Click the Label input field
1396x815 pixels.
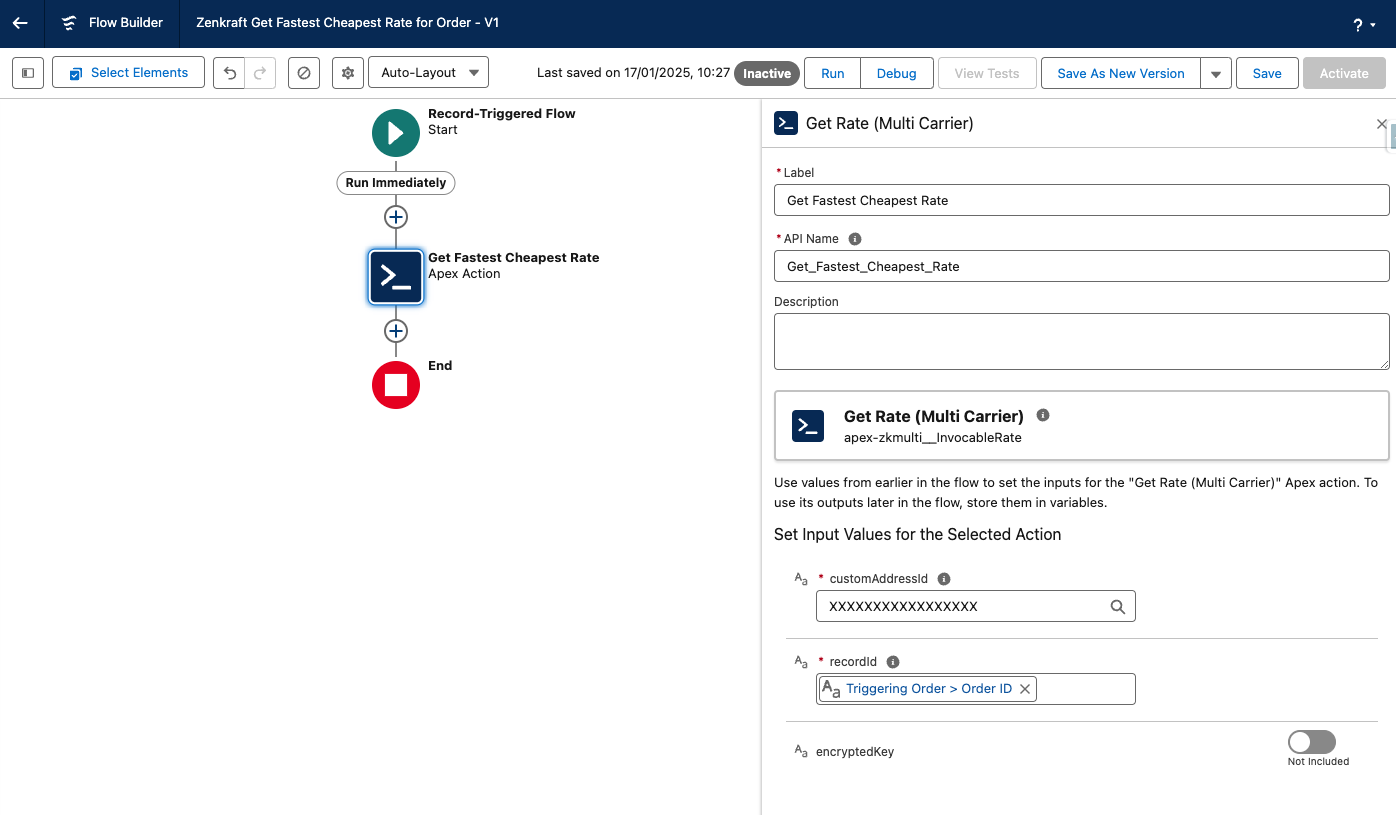(x=1081, y=200)
